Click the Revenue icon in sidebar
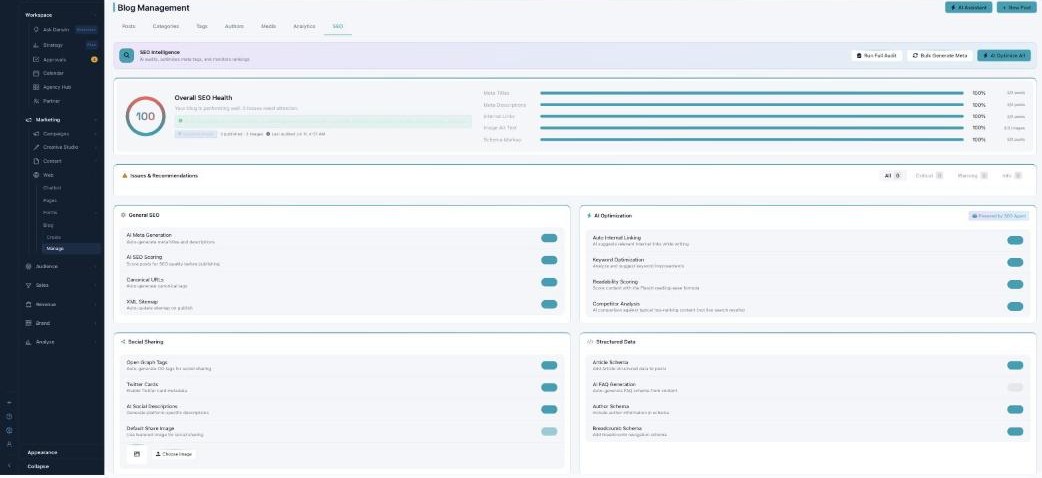This screenshot has height=478, width=1042. 29,304
